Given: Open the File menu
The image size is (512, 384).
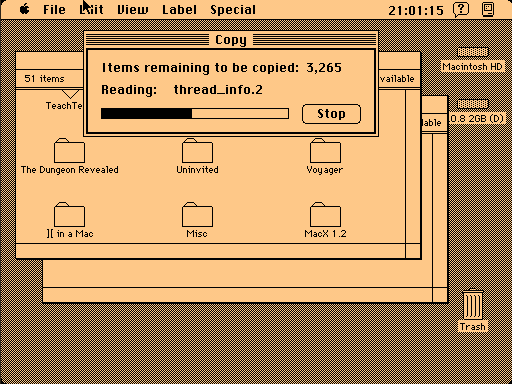Looking at the screenshot, I should tap(54, 10).
